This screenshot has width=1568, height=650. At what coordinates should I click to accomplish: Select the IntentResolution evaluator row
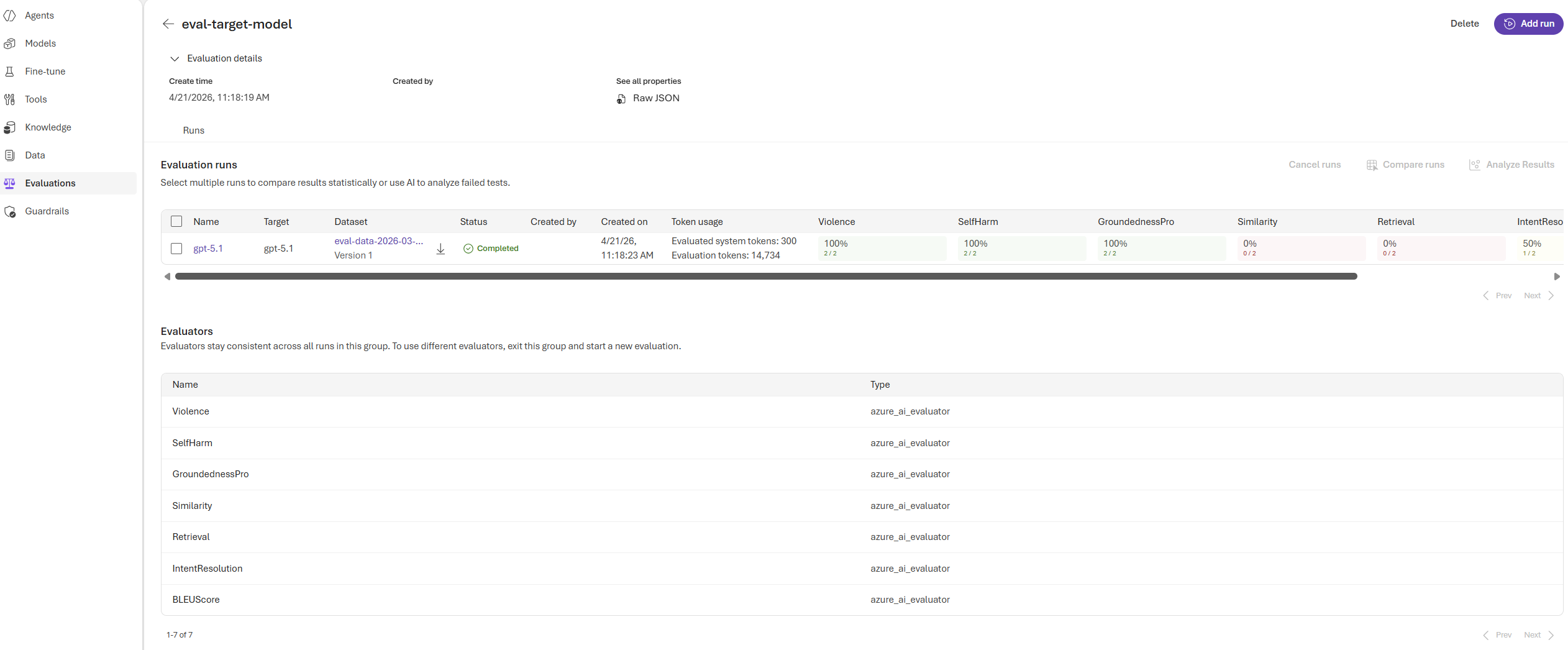(862, 569)
